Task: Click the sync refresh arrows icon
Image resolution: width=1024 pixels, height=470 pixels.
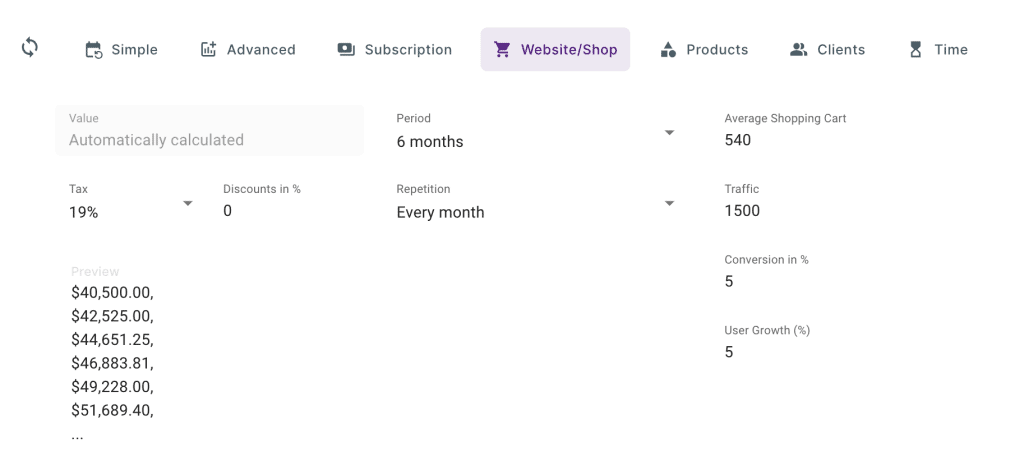Action: [29, 48]
